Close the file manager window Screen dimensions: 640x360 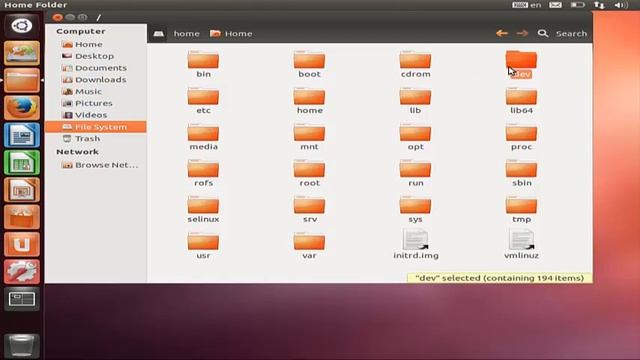pos(58,17)
